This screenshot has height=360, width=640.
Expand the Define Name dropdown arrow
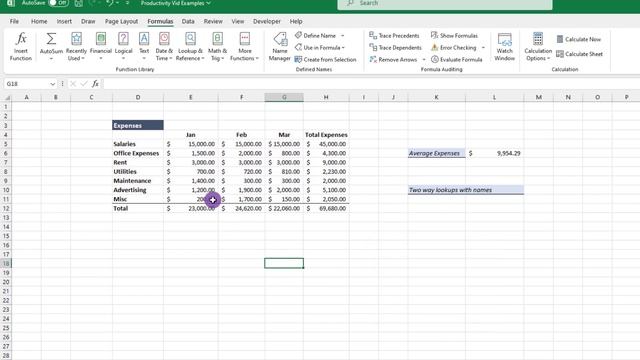[342, 36]
